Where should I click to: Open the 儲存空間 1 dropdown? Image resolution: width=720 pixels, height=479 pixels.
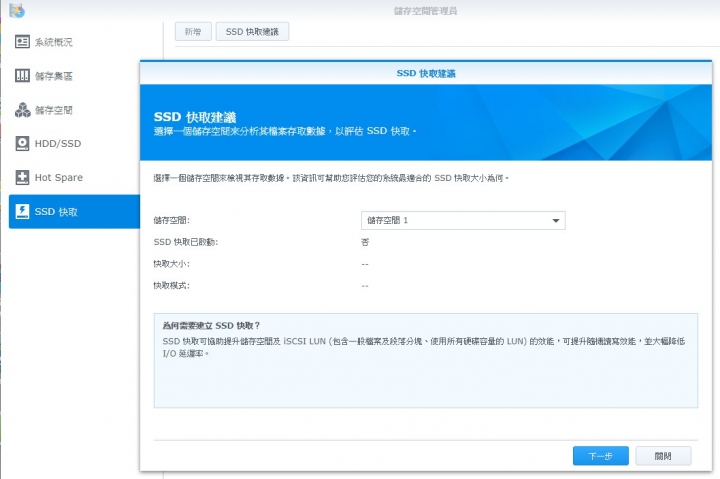click(x=463, y=220)
